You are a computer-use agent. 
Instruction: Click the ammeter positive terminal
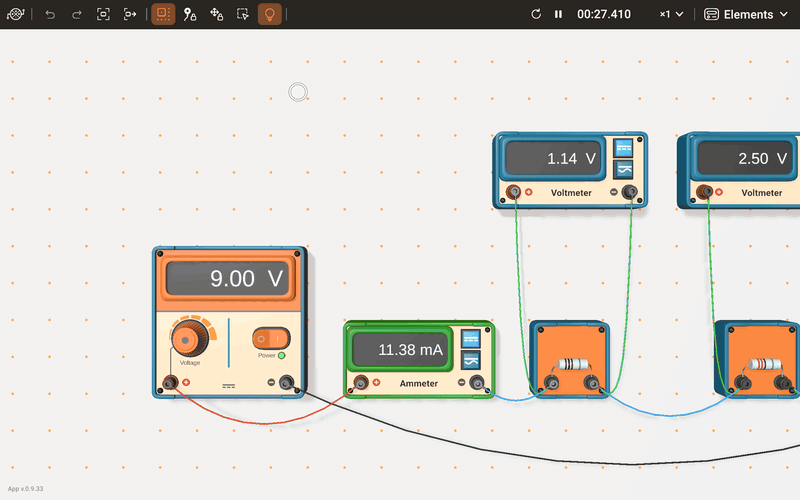click(x=361, y=382)
